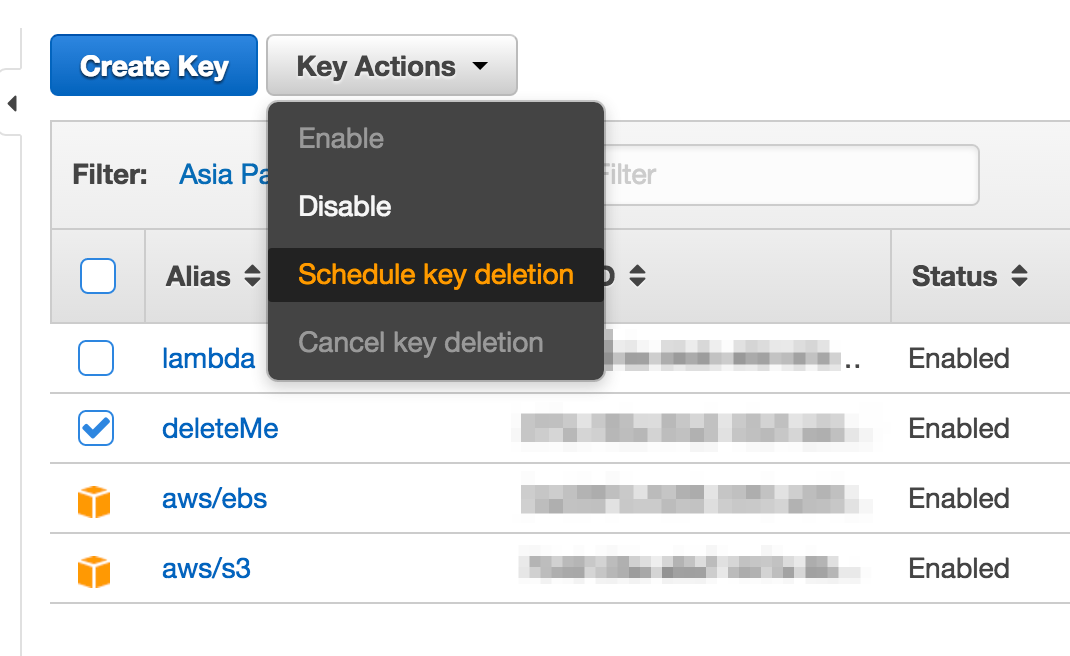This screenshot has width=1070, height=656.
Task: Click the aws/ebs orange cube icon
Action: coord(94,502)
